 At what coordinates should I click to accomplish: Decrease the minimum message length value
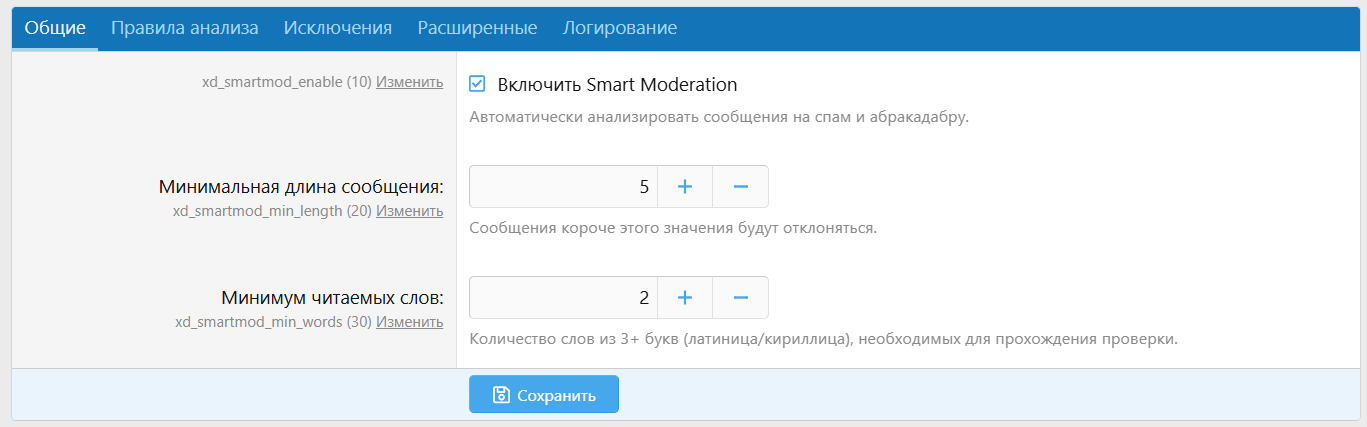(x=741, y=187)
